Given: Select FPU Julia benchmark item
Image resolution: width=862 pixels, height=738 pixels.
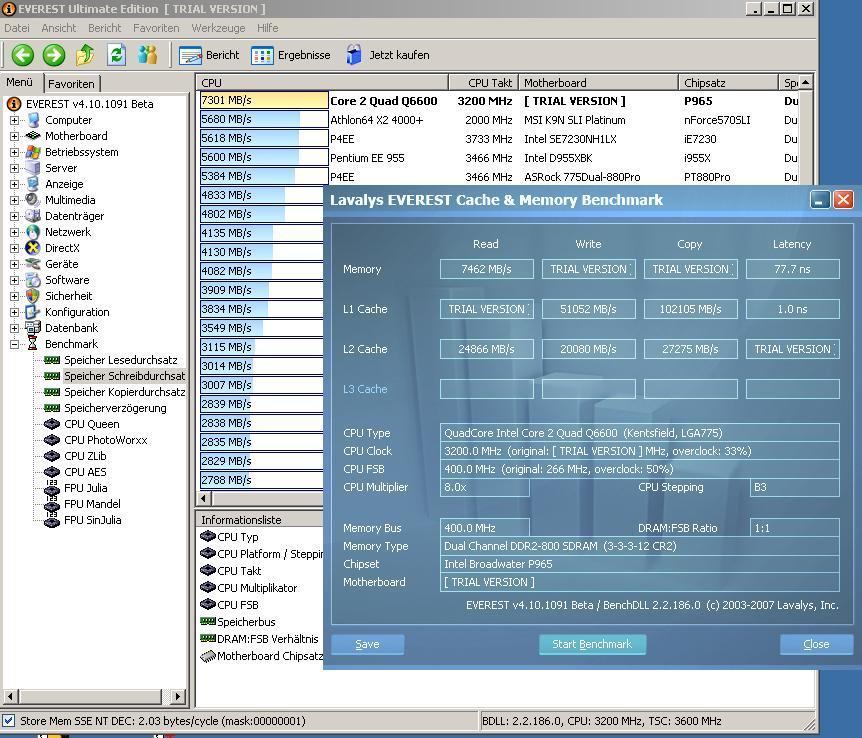Looking at the screenshot, I should tap(85, 488).
